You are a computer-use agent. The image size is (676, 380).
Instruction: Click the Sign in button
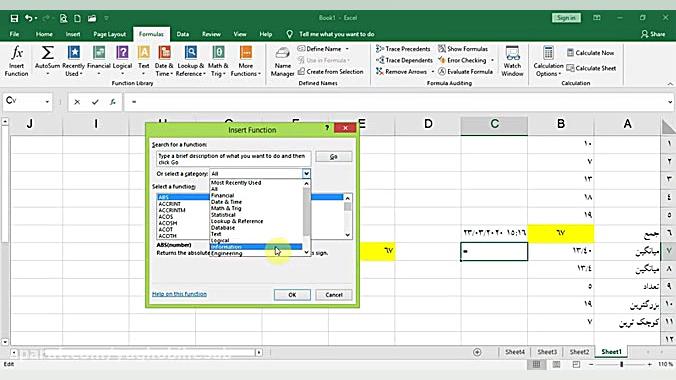[566, 18]
